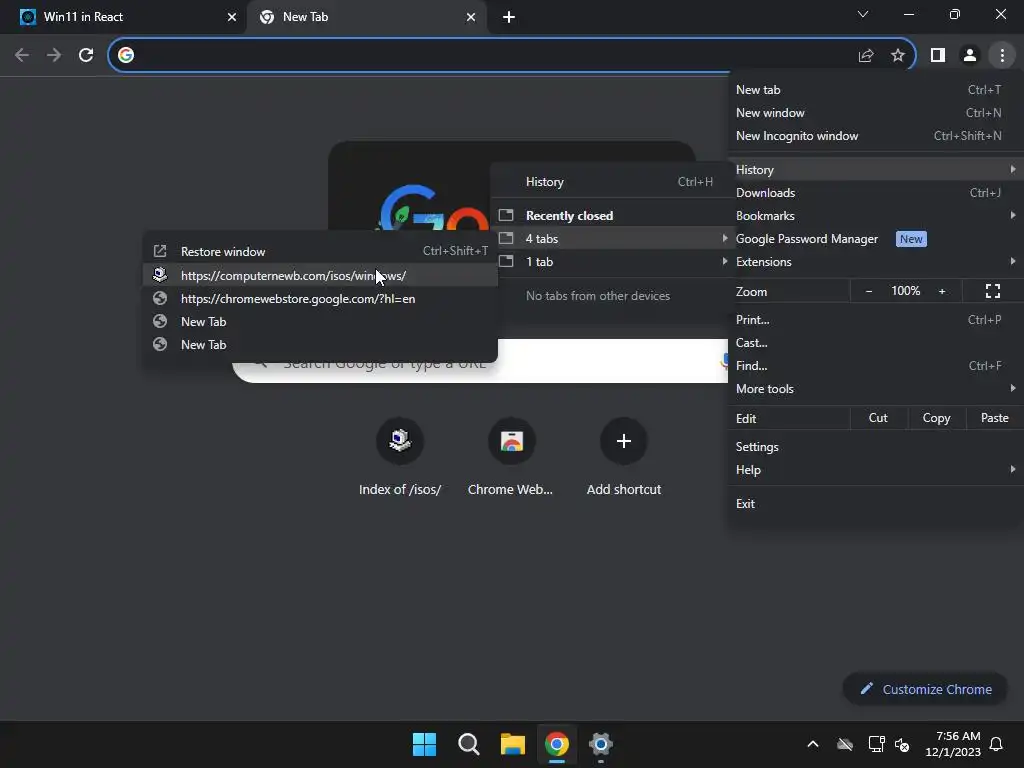The image size is (1024, 768).
Task: Click Restore window option
Action: tap(320, 251)
